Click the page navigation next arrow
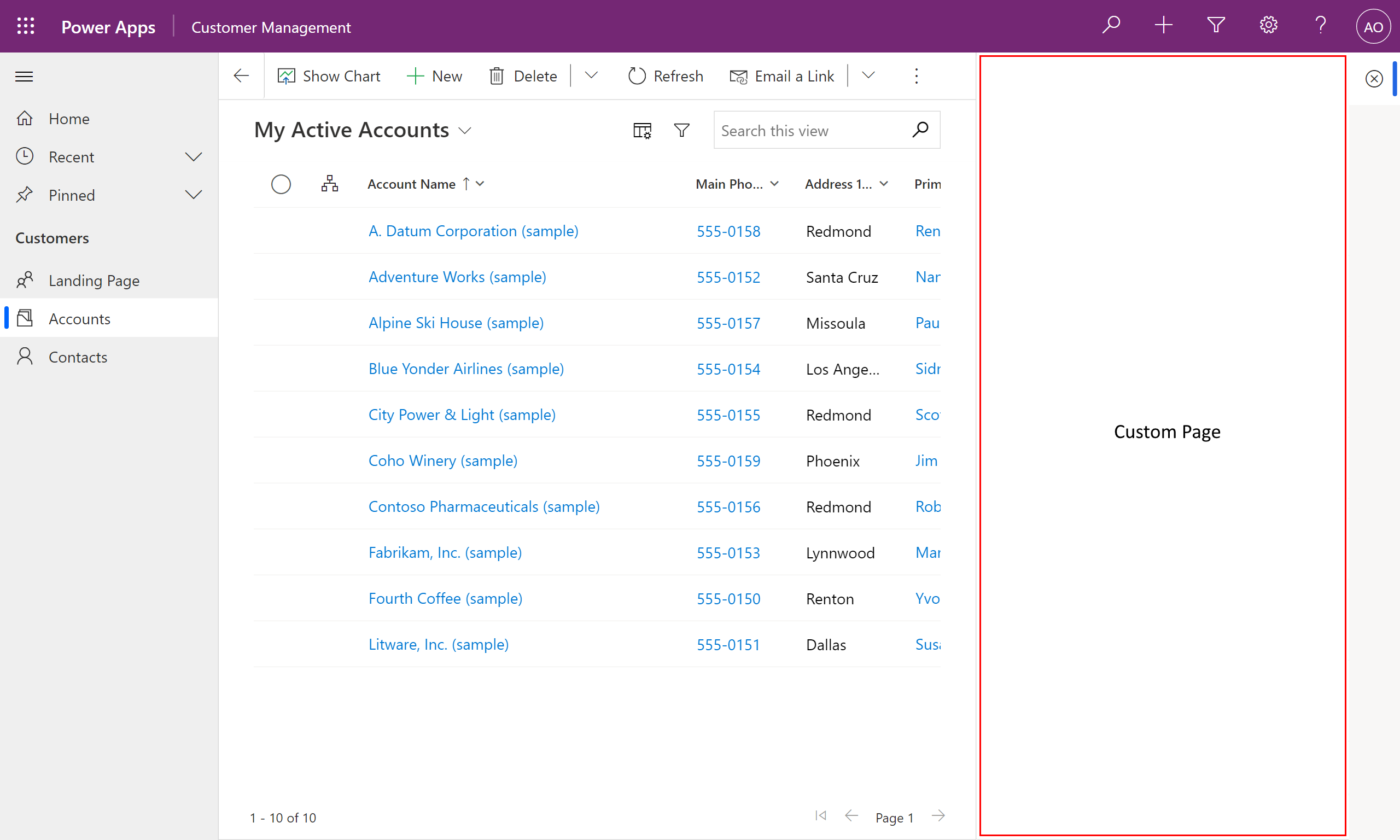This screenshot has width=1400, height=840. (939, 817)
